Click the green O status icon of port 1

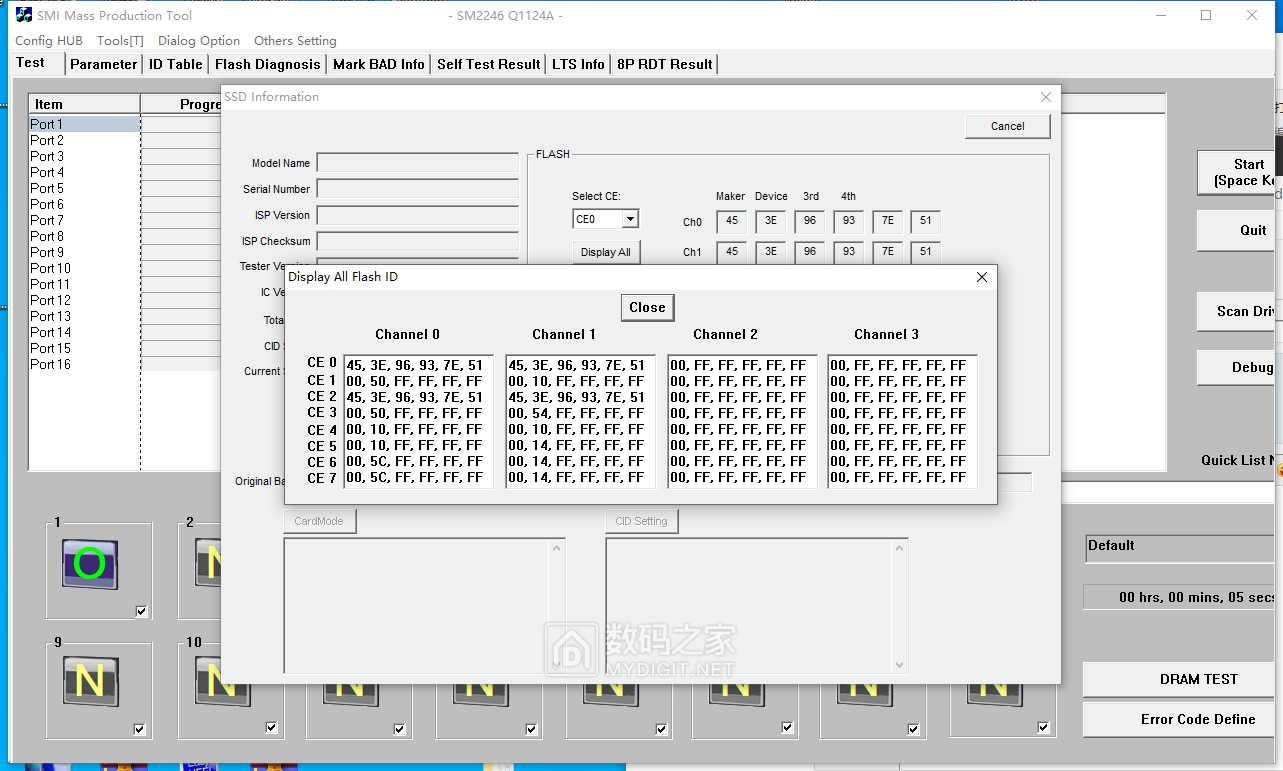pos(90,564)
